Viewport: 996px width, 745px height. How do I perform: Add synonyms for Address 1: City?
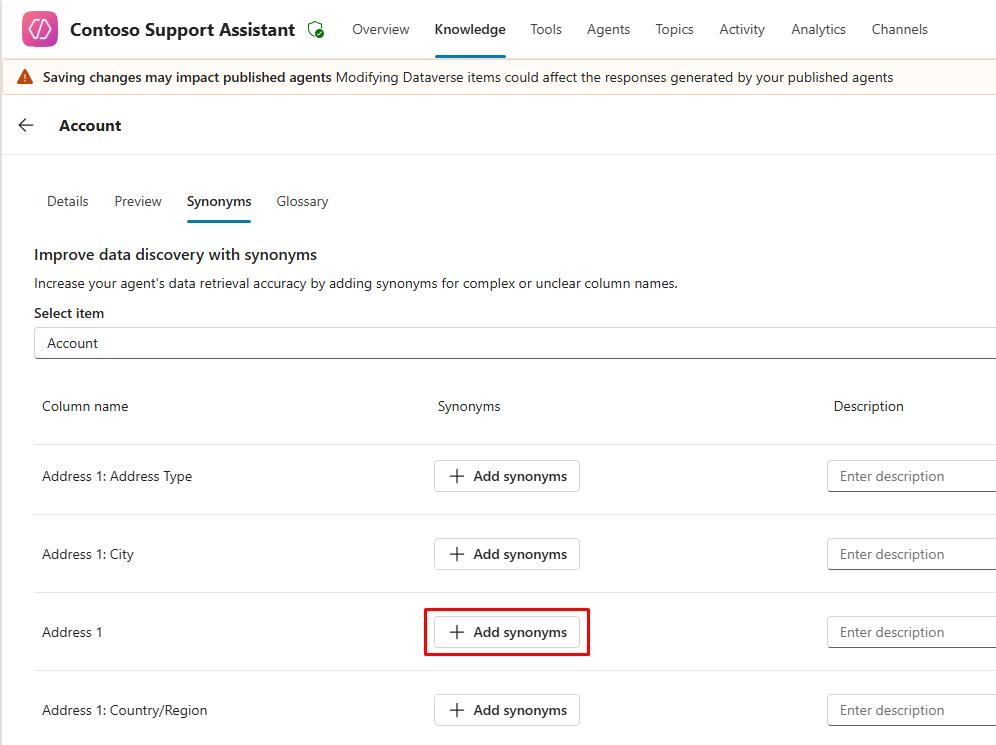pos(507,554)
